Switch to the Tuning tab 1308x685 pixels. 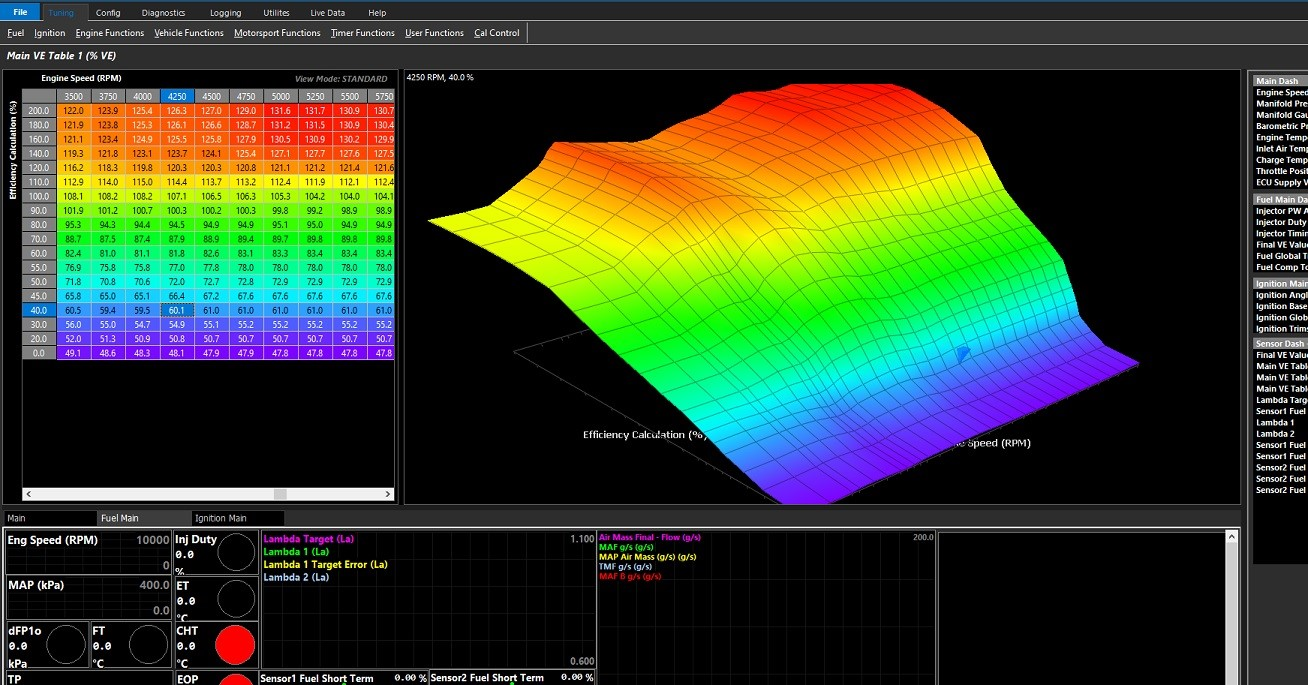pyautogui.click(x=62, y=12)
